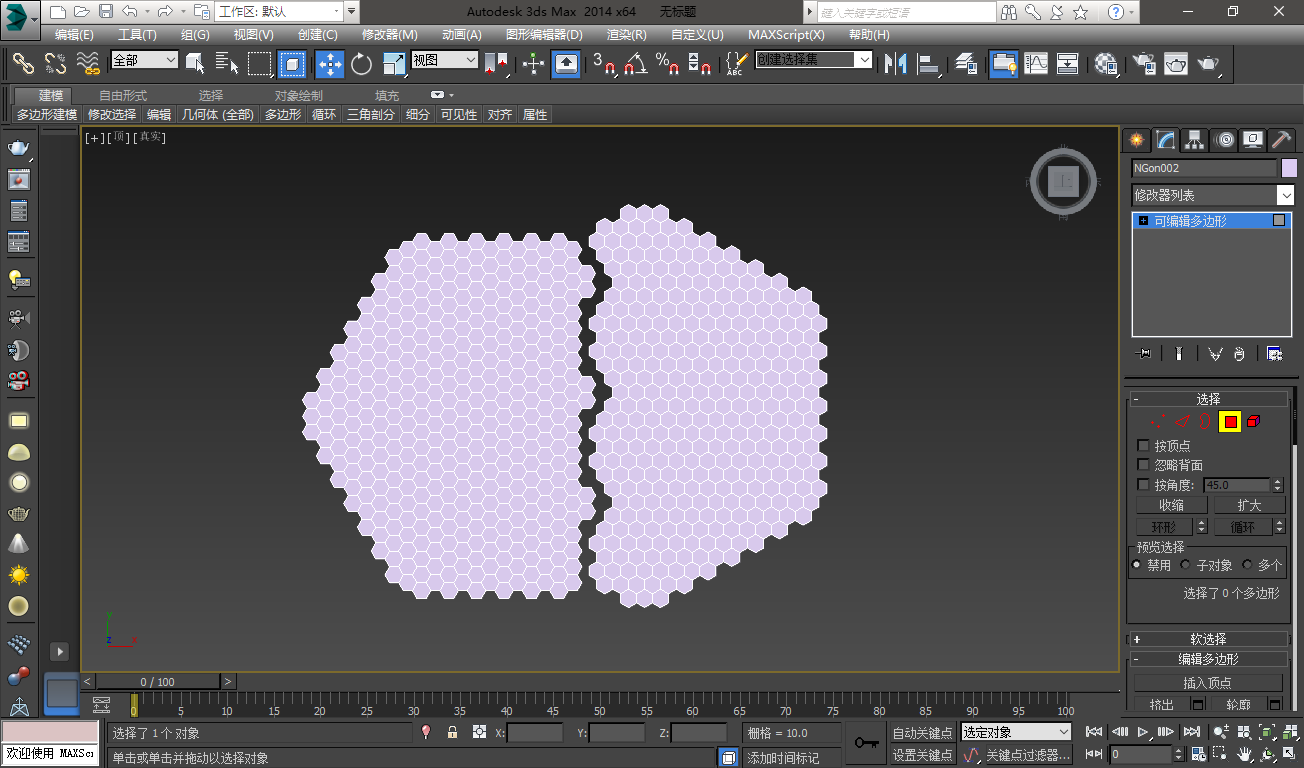Enable the 忽略背面 checkbox

click(x=1144, y=465)
